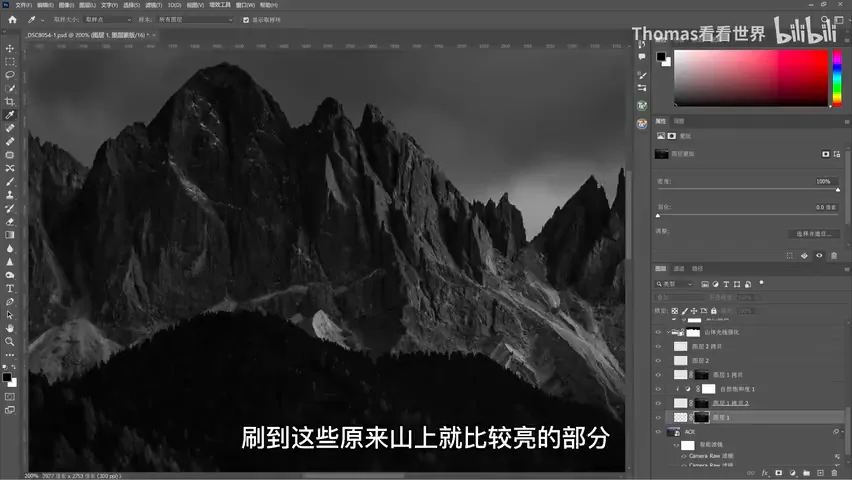Lock all with padlock icon

(x=713, y=311)
